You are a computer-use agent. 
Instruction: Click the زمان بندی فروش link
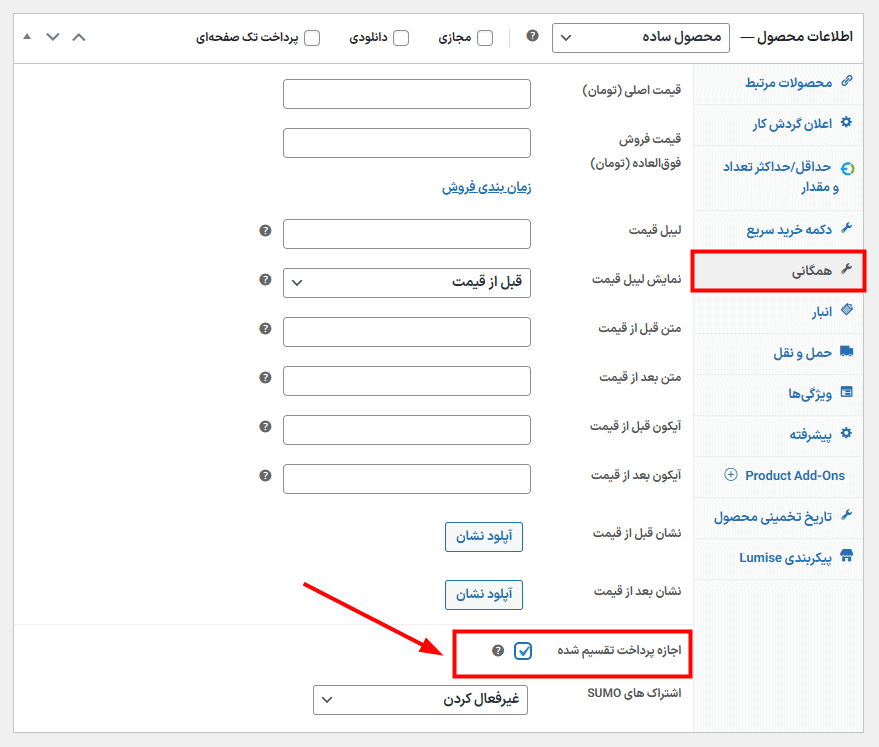point(486,187)
